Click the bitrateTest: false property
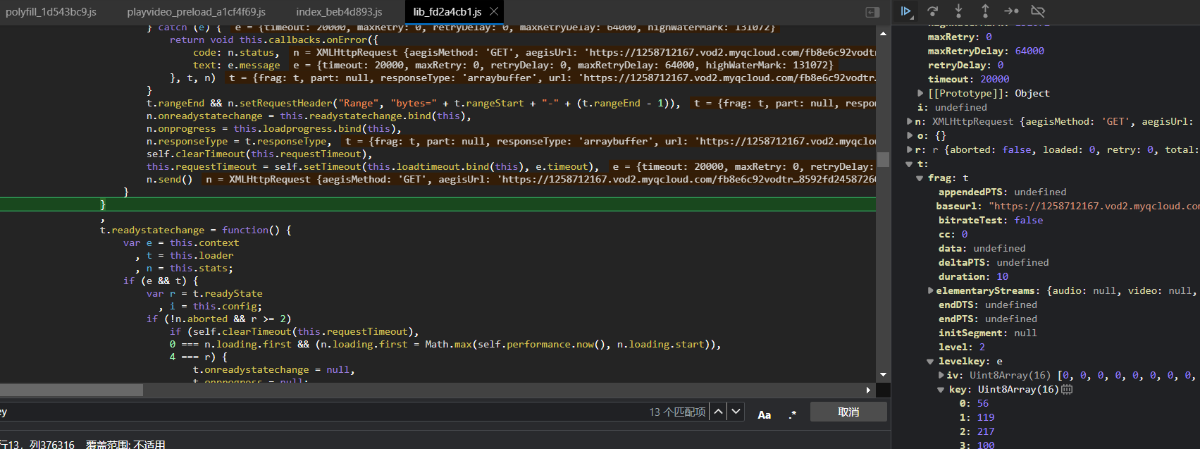Image resolution: width=1200 pixels, height=449 pixels. pyautogui.click(x=989, y=220)
